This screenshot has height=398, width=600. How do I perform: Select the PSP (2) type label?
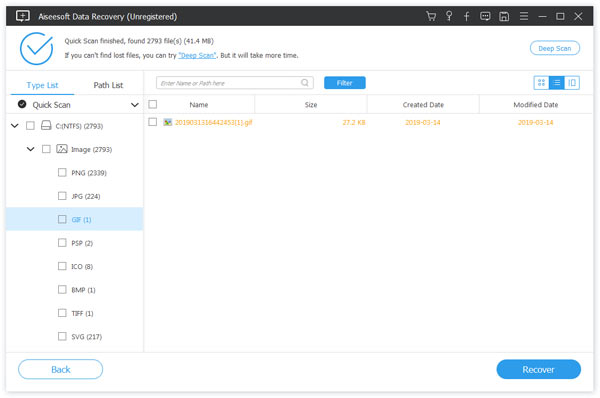[x=82, y=243]
